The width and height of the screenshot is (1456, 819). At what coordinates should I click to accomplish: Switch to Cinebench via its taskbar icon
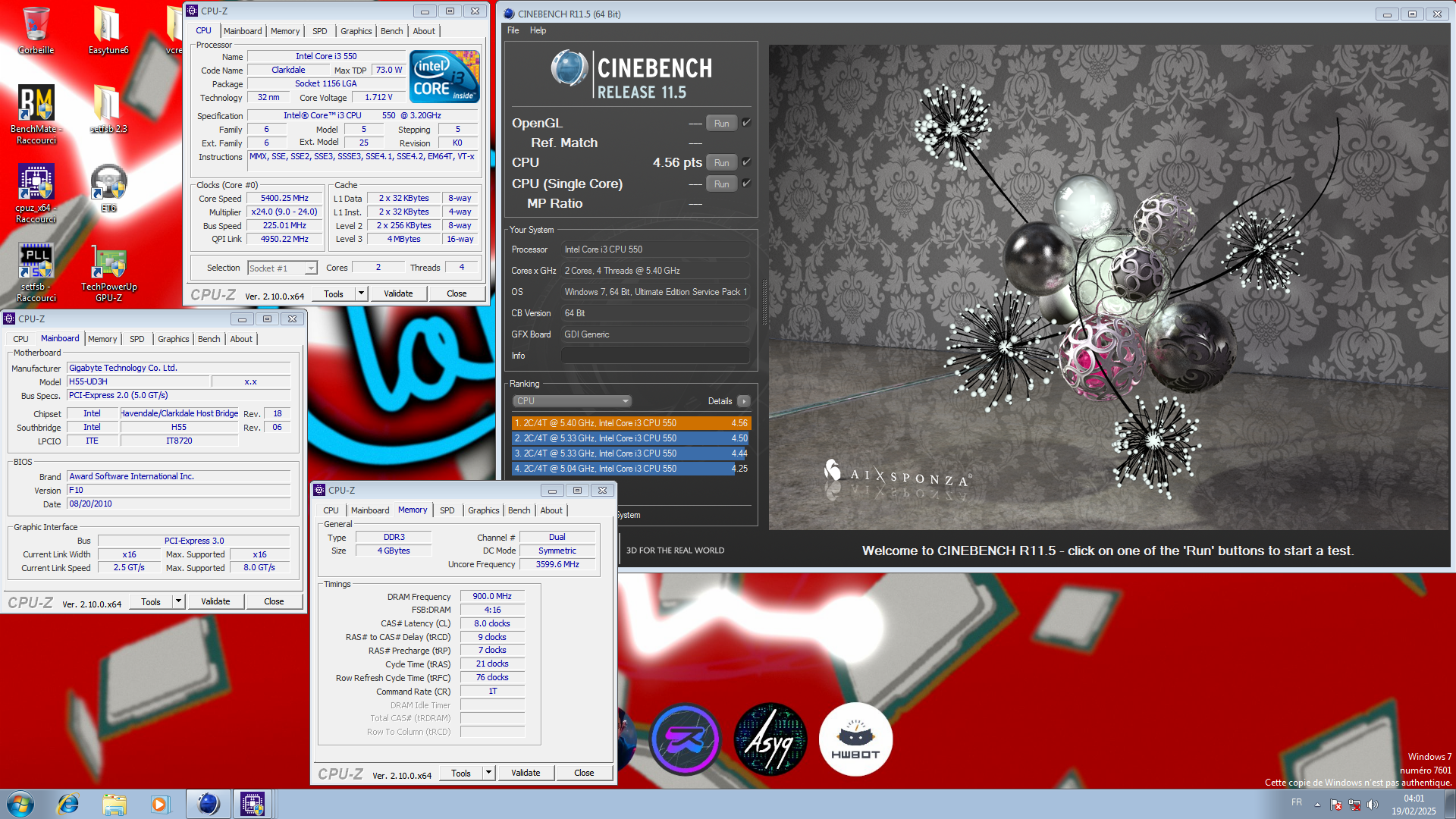coord(208,804)
